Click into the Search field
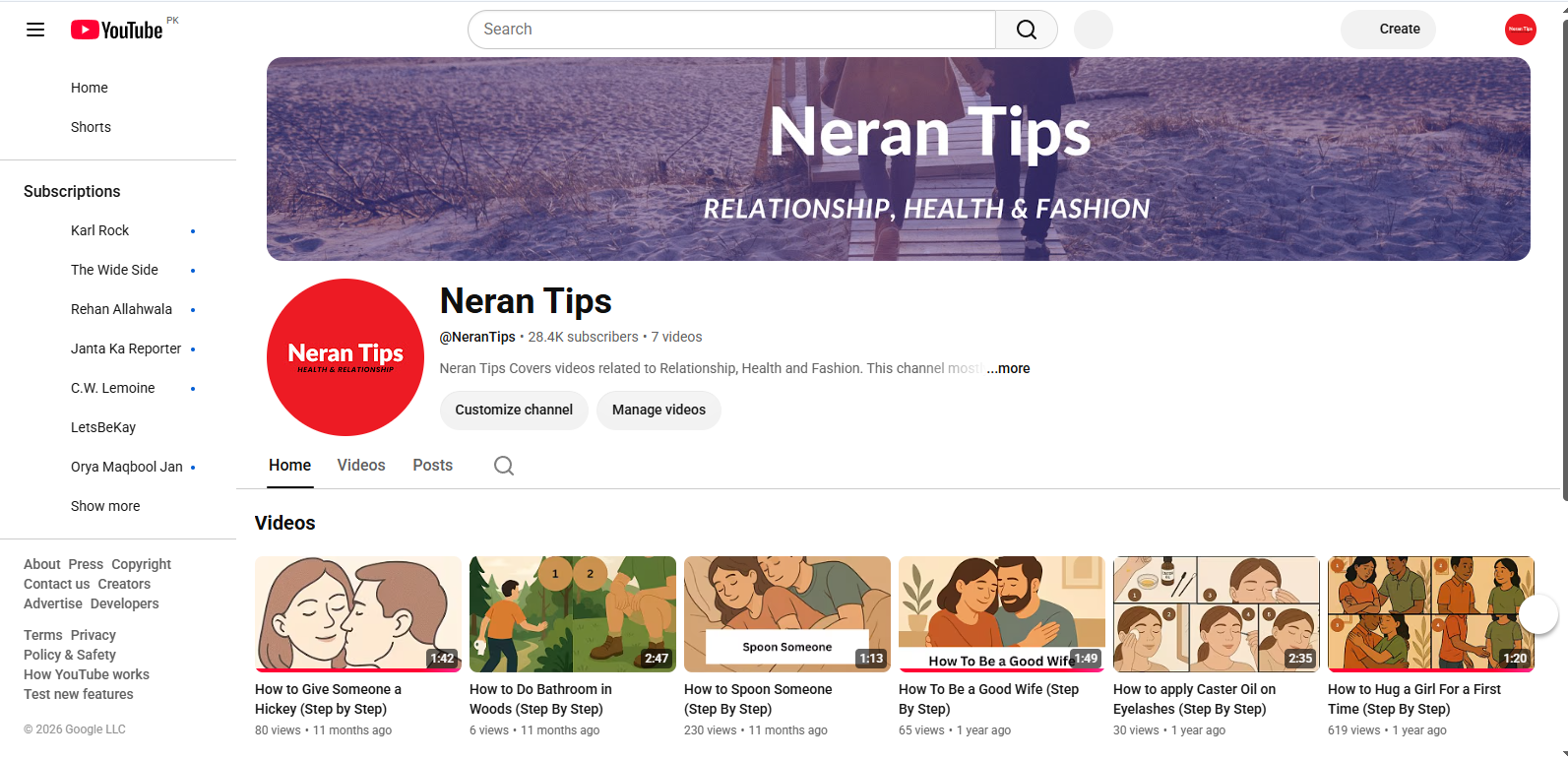The image size is (1568, 760). (732, 30)
